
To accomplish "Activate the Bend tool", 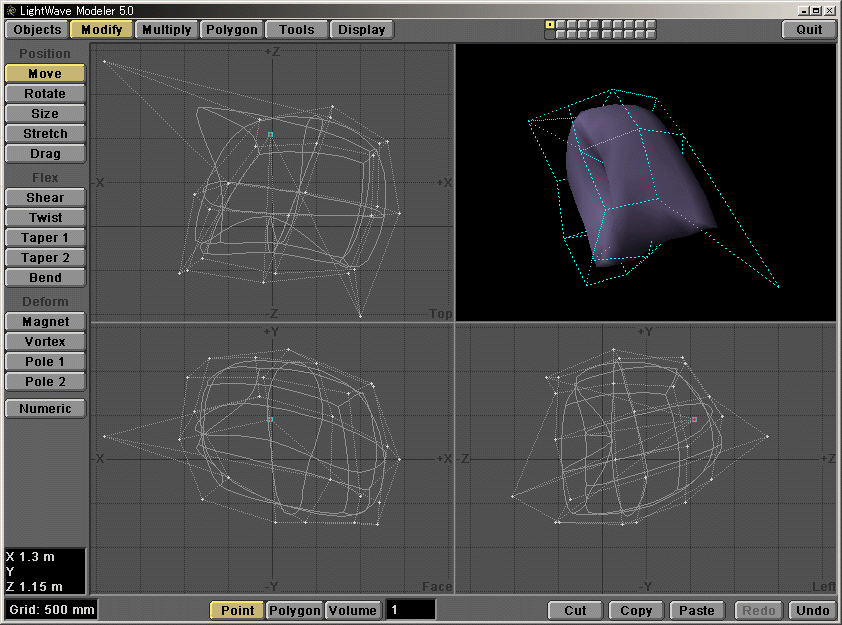I will pyautogui.click(x=44, y=277).
